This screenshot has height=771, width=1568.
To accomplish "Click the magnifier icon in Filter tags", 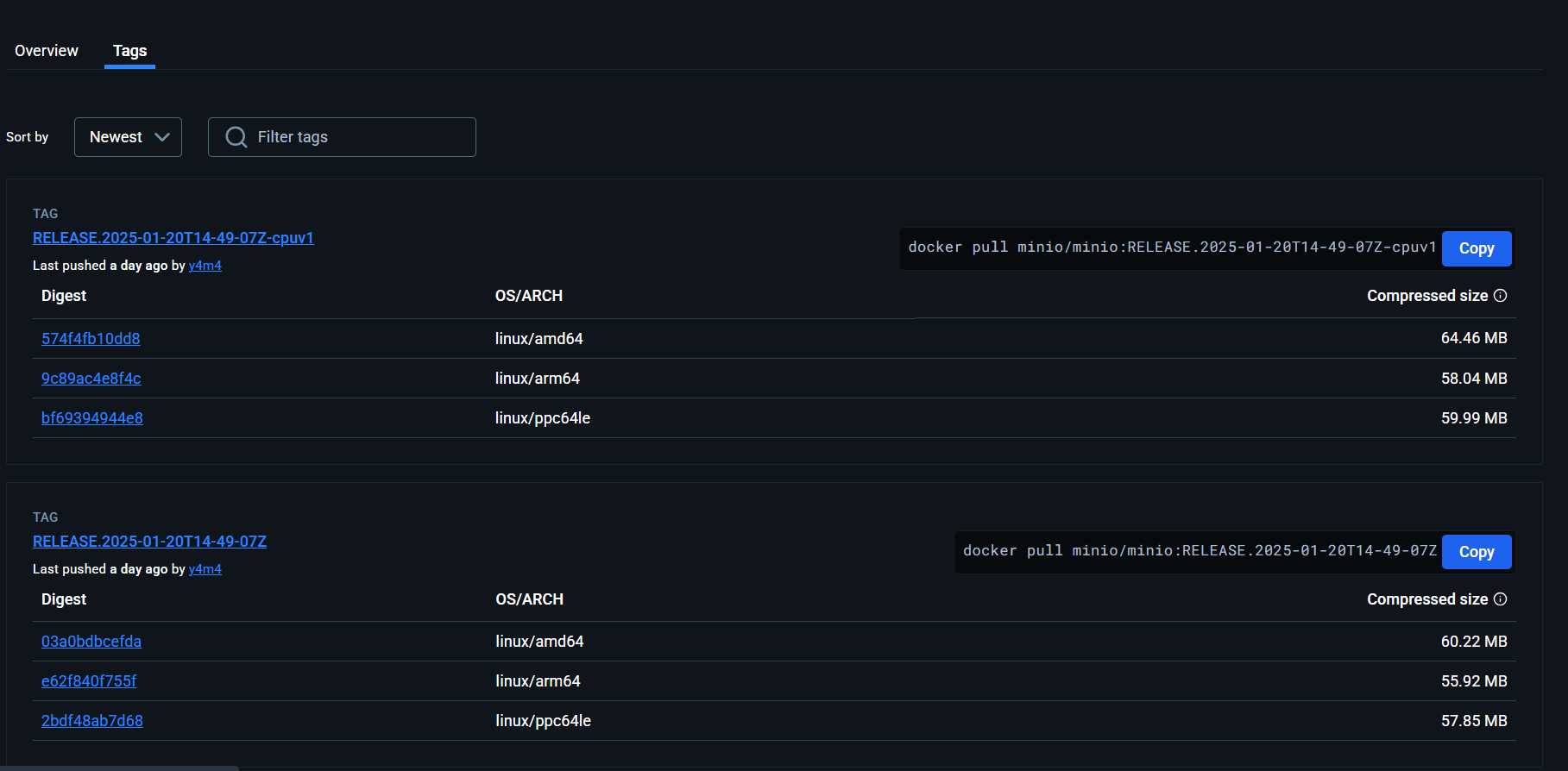I will coord(236,137).
